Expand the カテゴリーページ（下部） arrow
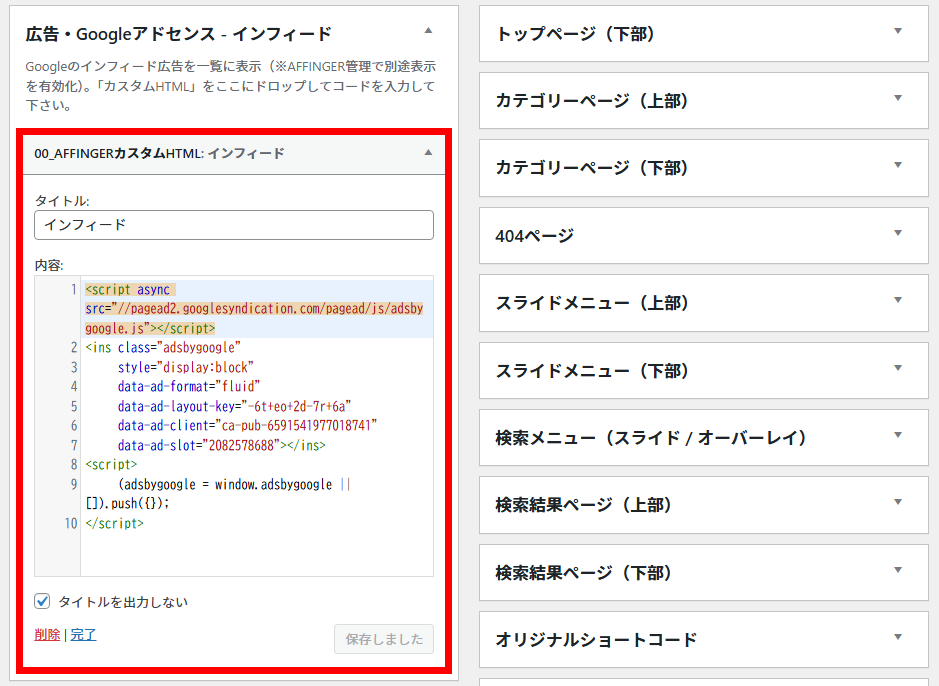Viewport: 939px width, 686px height. 897,166
